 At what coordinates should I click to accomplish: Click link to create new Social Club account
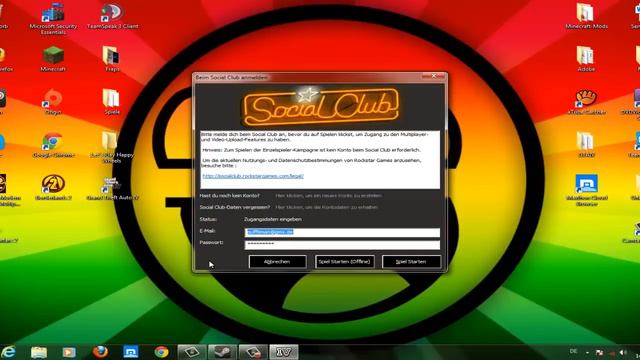click(x=329, y=196)
